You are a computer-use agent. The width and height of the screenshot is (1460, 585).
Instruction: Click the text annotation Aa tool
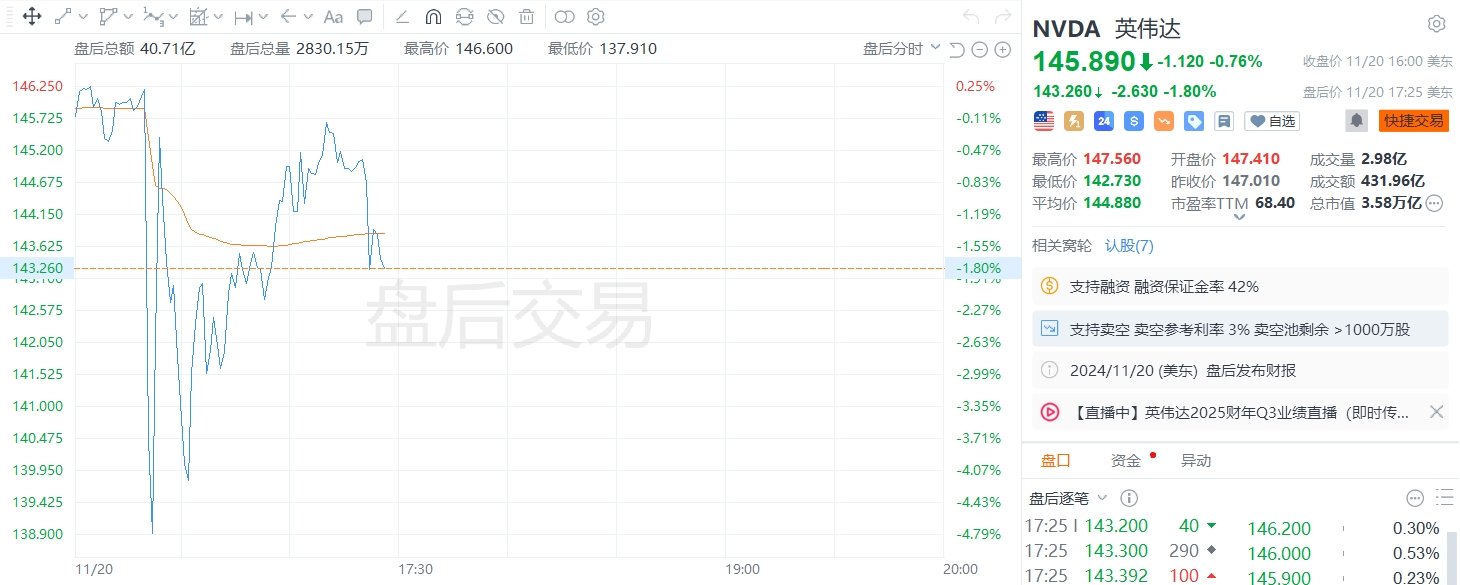[334, 17]
